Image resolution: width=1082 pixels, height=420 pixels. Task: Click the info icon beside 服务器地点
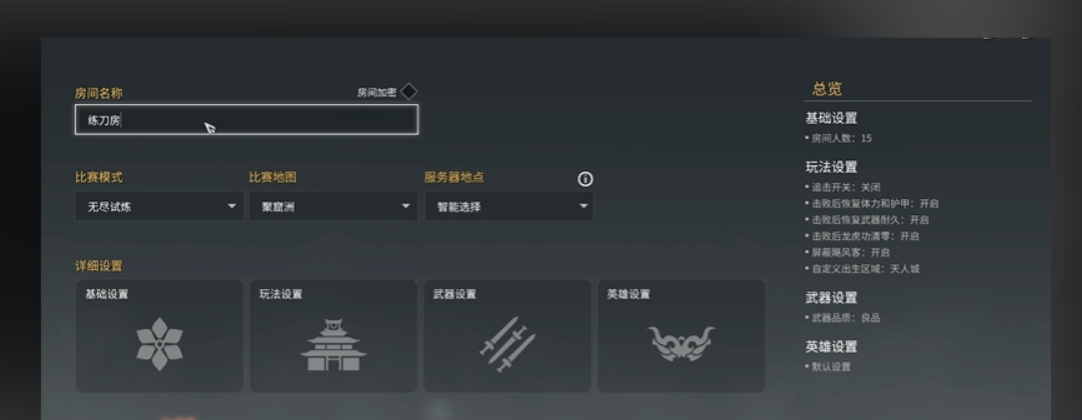[x=585, y=179]
